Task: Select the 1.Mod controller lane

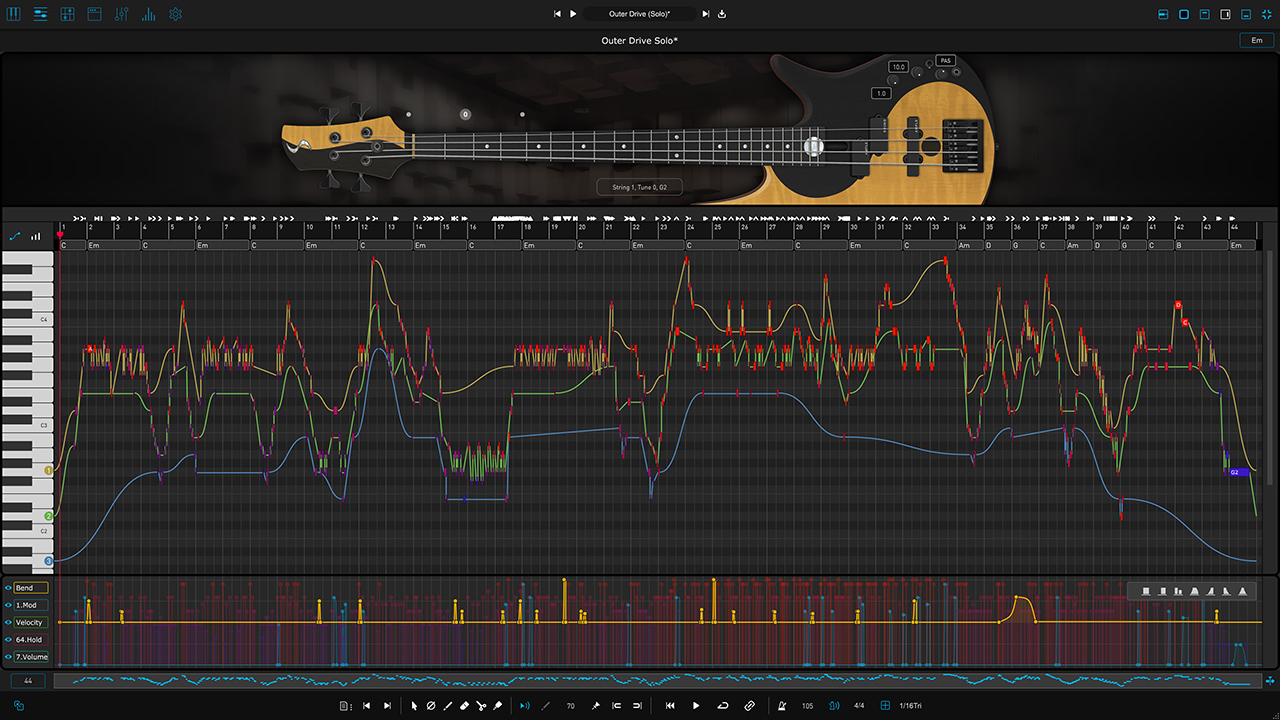Action: (x=31, y=605)
